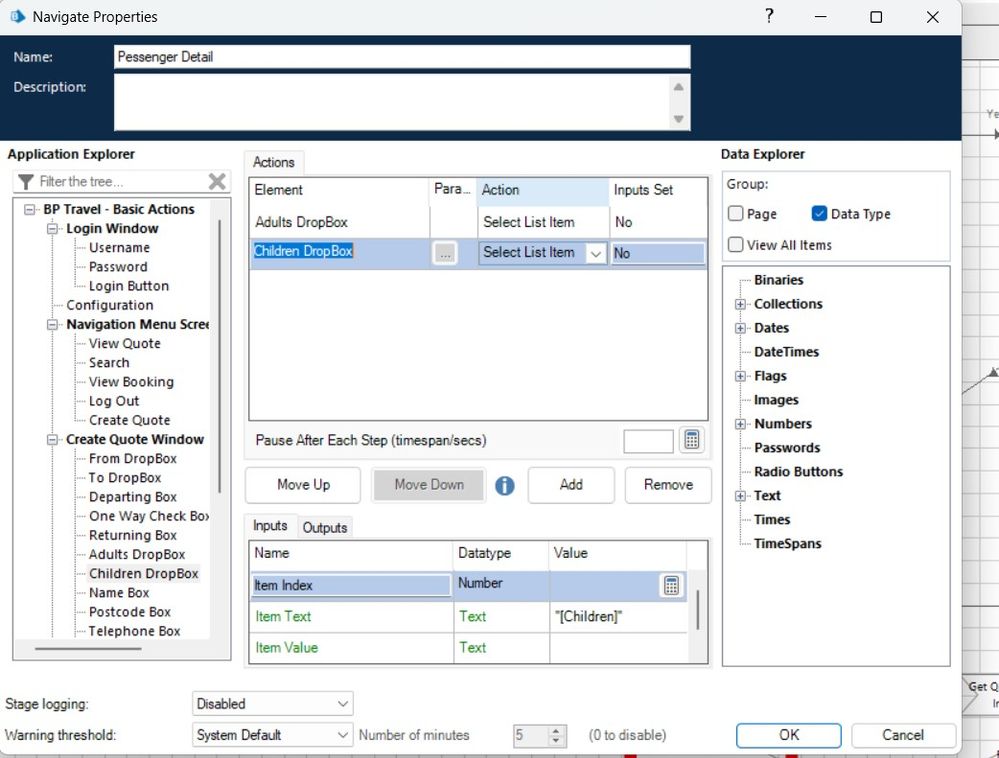
Task: Click the blue info icon beside Move Down
Action: click(x=505, y=486)
